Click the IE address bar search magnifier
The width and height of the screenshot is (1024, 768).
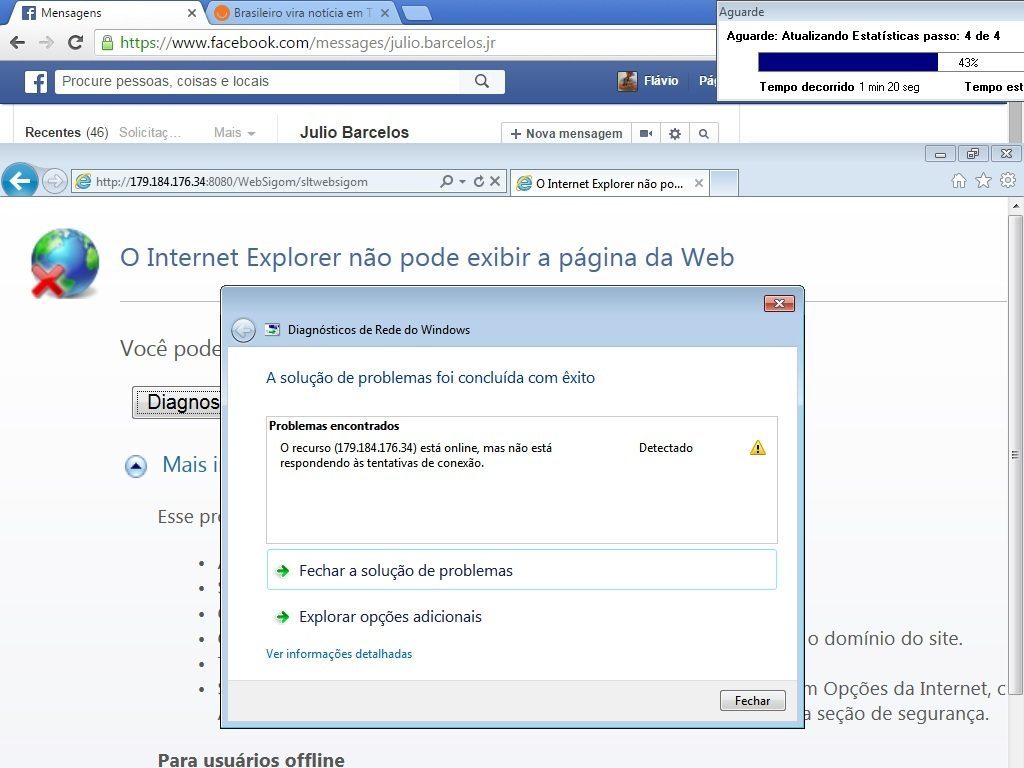click(447, 182)
